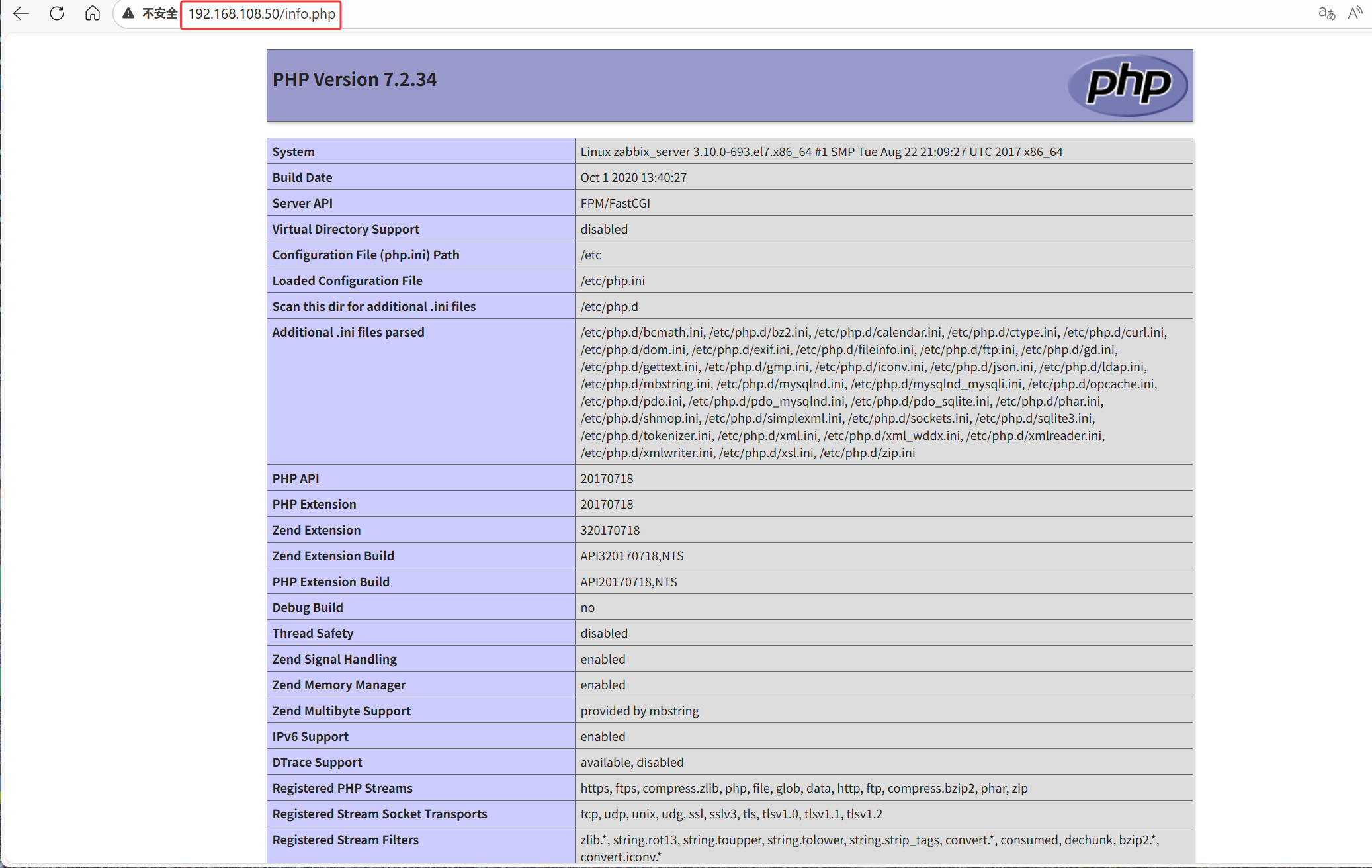Click the Loaded Configuration File label
This screenshot has width=1372, height=868.
(x=347, y=281)
